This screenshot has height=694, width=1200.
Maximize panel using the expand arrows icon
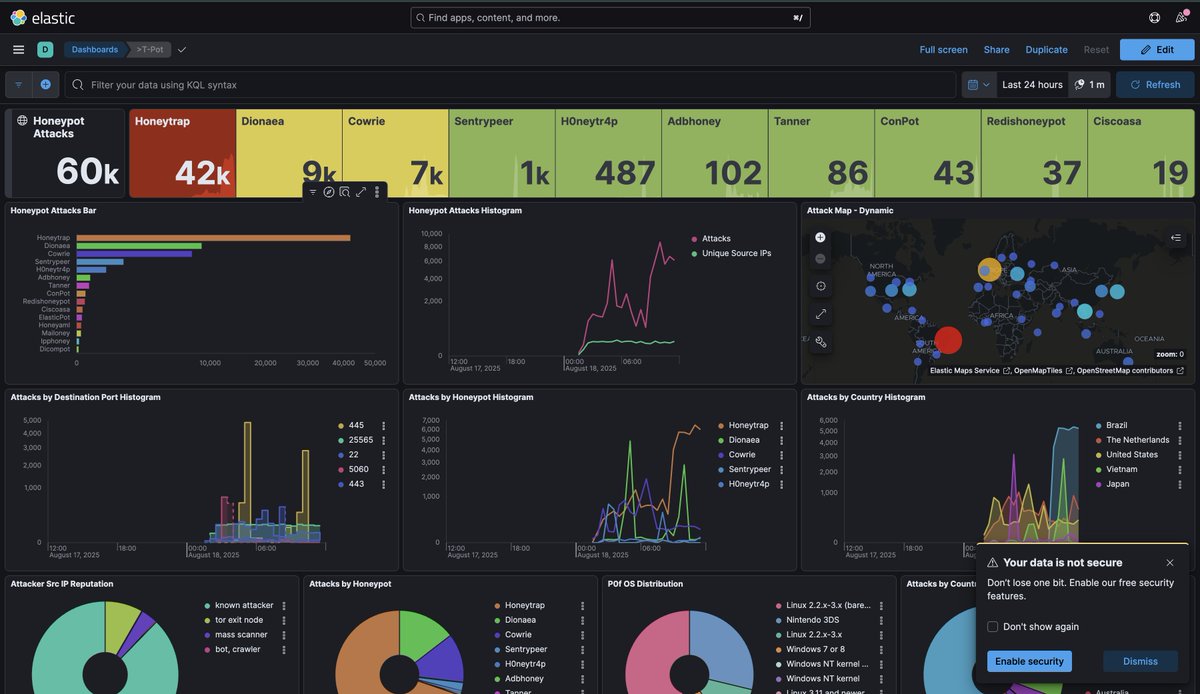click(x=361, y=192)
